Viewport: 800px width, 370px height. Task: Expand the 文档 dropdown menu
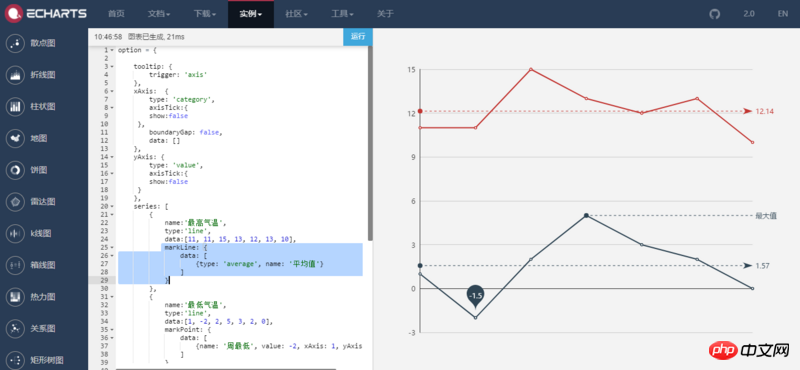(159, 14)
